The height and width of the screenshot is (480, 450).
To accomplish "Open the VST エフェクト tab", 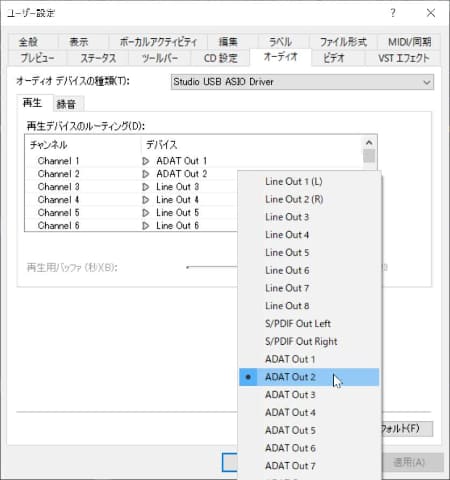I will [x=404, y=58].
